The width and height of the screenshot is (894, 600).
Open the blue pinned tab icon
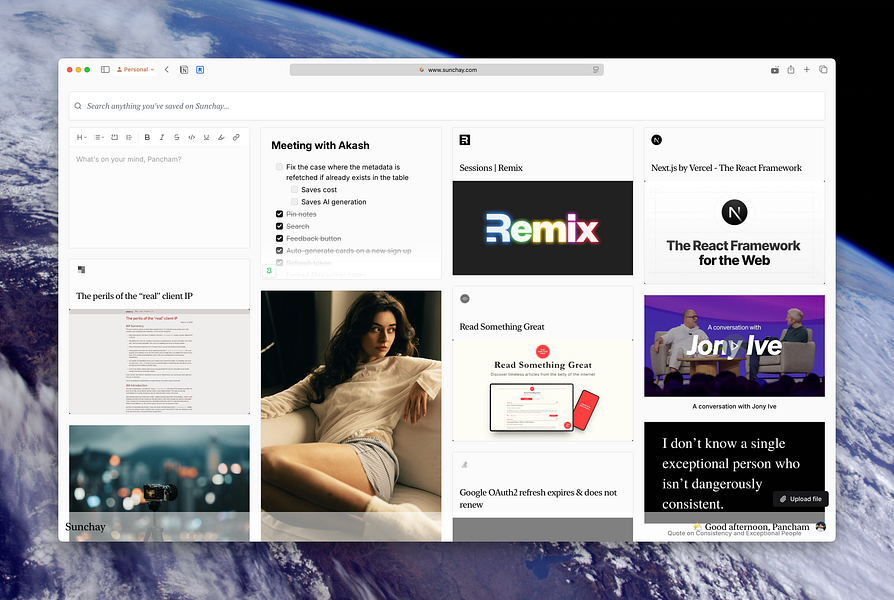pyautogui.click(x=200, y=70)
